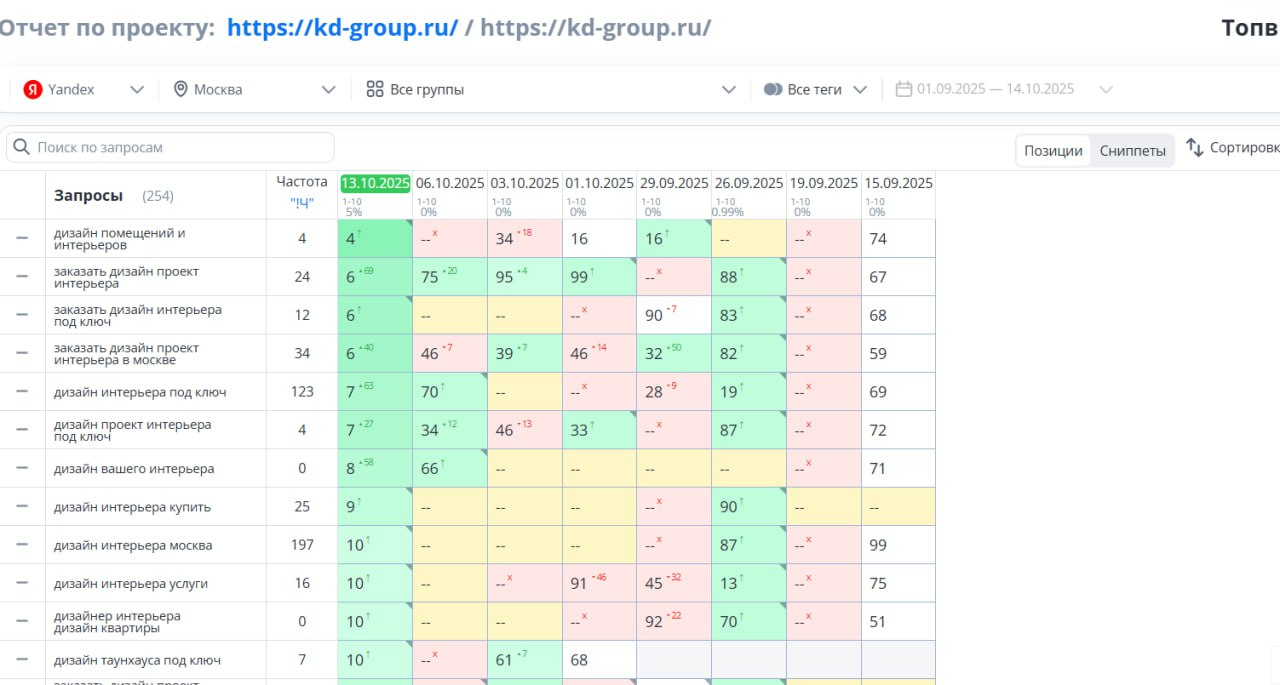Click the minus icon for 'дизайн интерьера москва' row
This screenshot has width=1280, height=685.
pos(22,546)
